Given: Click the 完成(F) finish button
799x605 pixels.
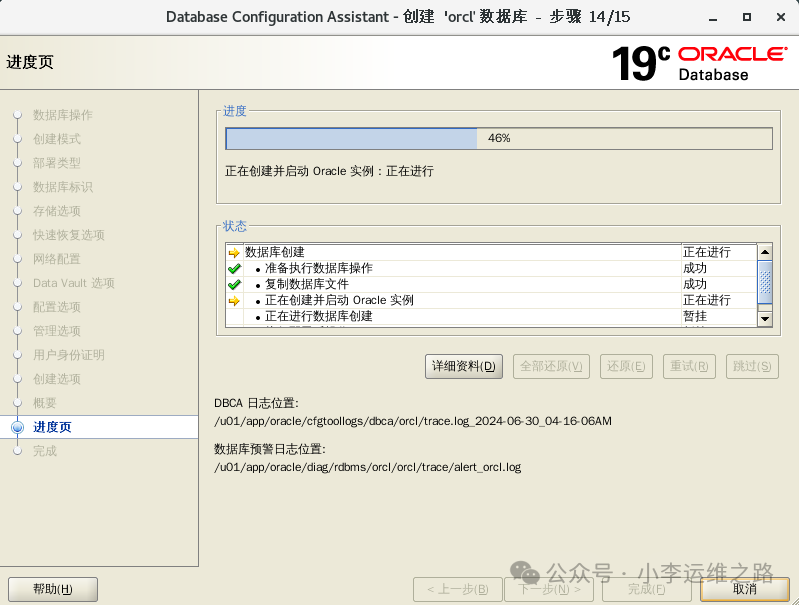Looking at the screenshot, I should pyautogui.click(x=647, y=589).
